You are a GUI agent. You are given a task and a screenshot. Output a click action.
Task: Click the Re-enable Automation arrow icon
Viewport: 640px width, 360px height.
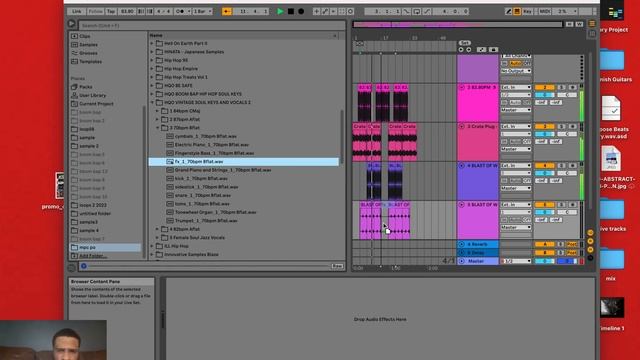(x=333, y=11)
